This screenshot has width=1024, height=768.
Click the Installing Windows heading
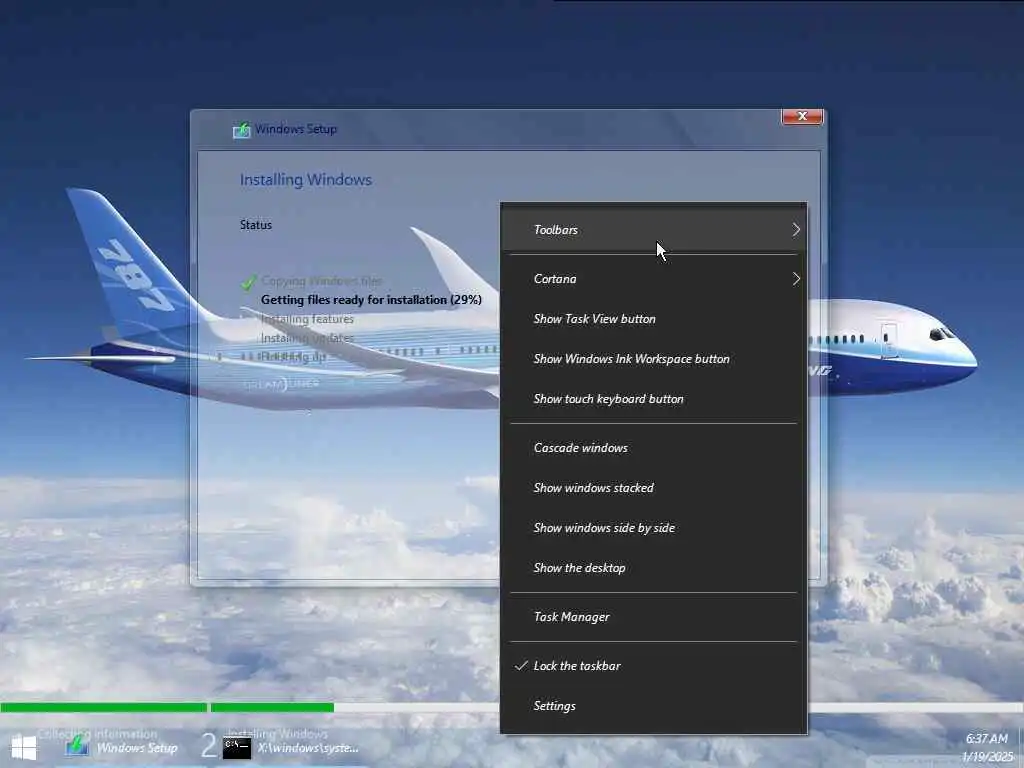pos(306,180)
